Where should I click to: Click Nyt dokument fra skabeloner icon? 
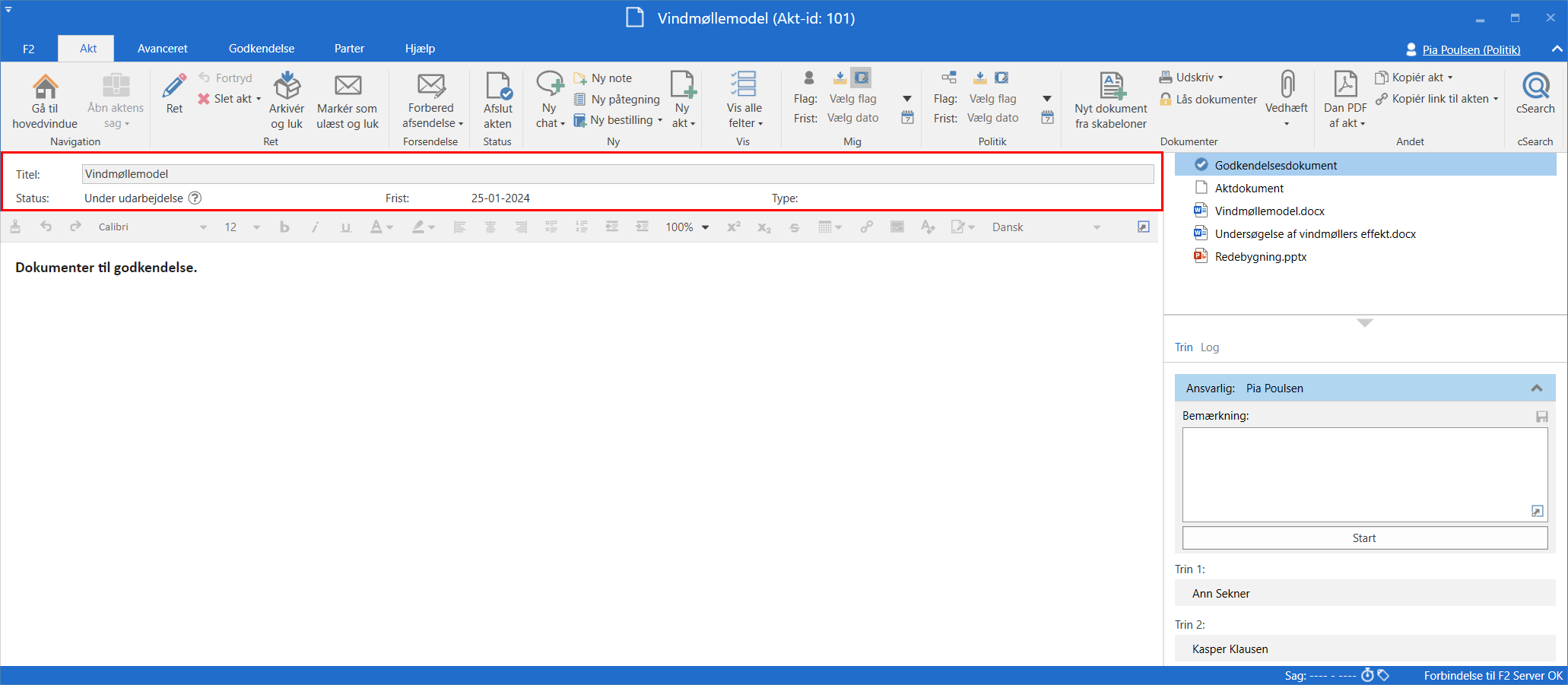(1111, 86)
